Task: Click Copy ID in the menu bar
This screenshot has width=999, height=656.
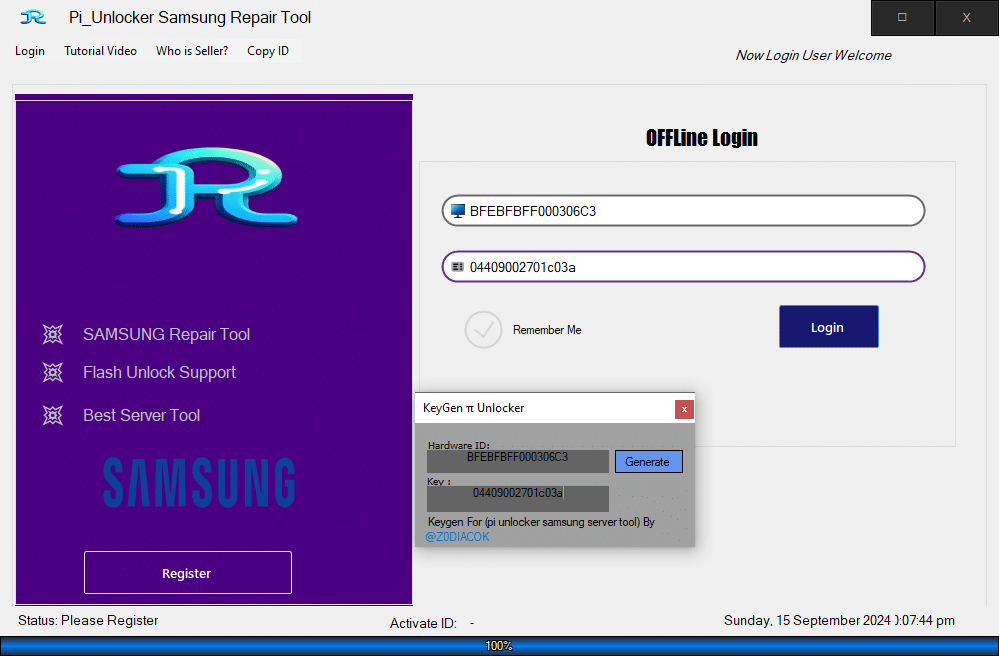Action: [x=267, y=51]
